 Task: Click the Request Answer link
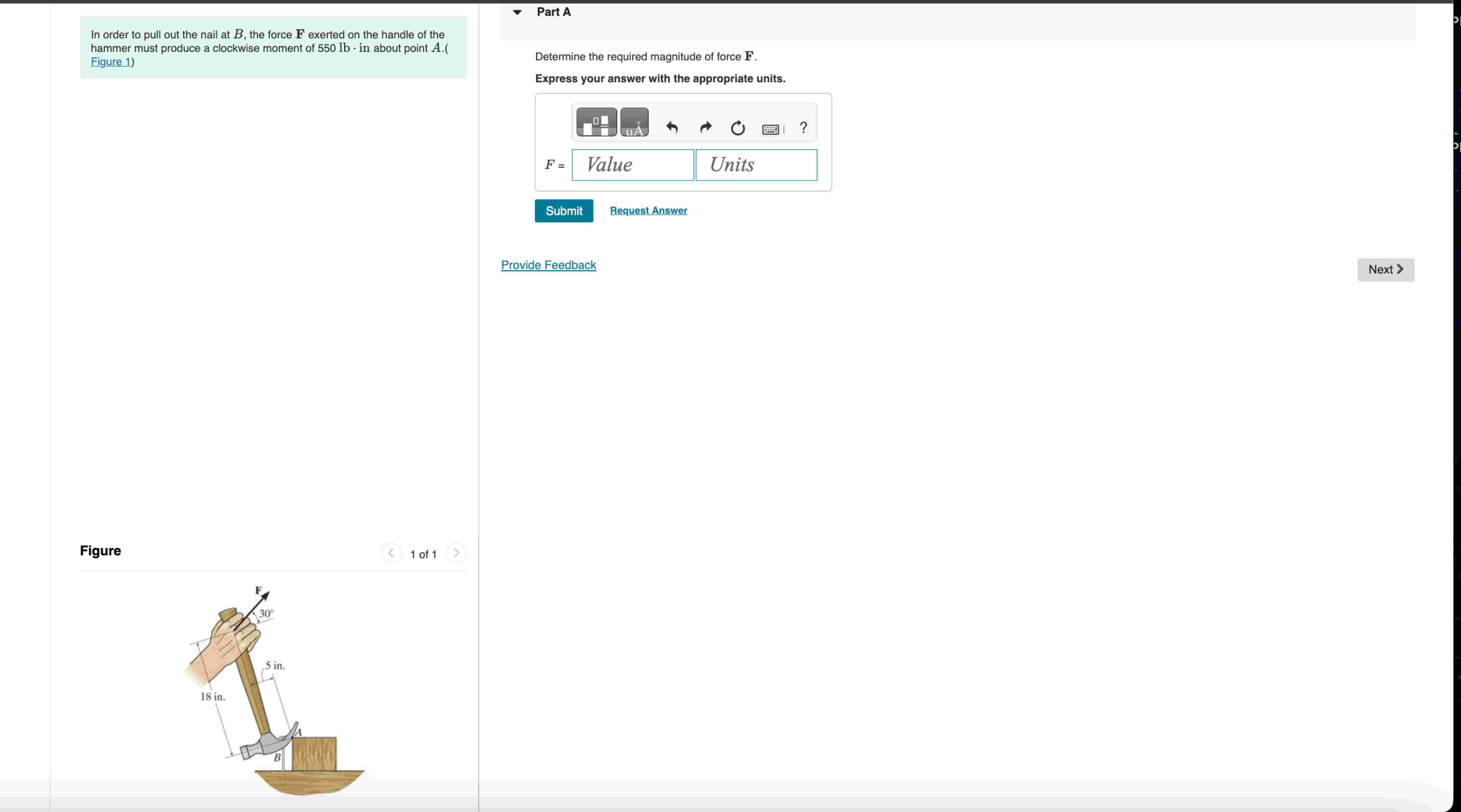pyautogui.click(x=648, y=210)
